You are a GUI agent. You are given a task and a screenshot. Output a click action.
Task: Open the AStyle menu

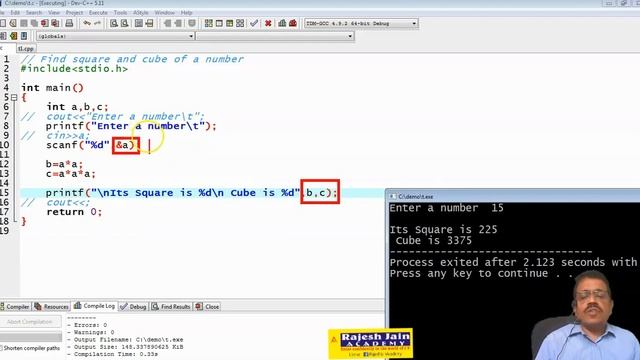[141, 13]
